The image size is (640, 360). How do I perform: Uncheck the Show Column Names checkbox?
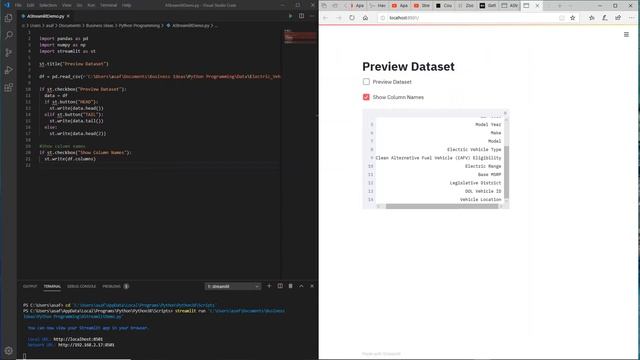366,97
